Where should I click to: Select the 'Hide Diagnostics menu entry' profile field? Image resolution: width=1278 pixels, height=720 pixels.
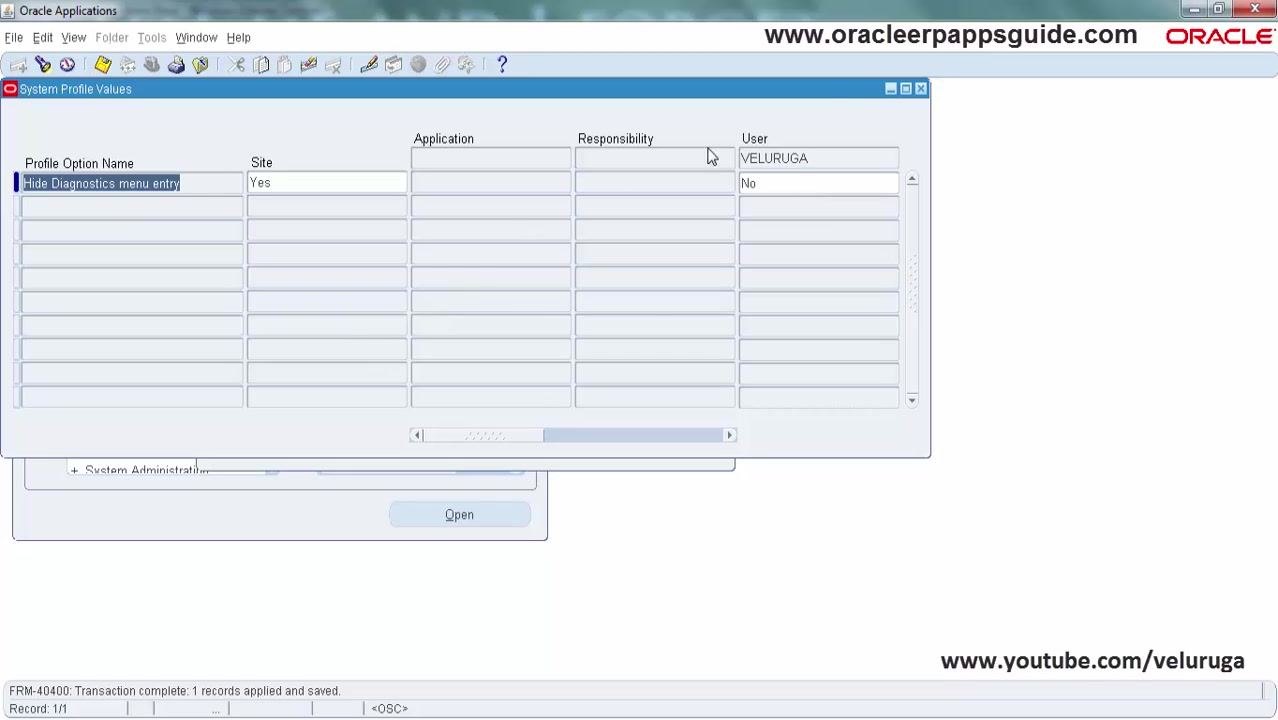(x=132, y=183)
